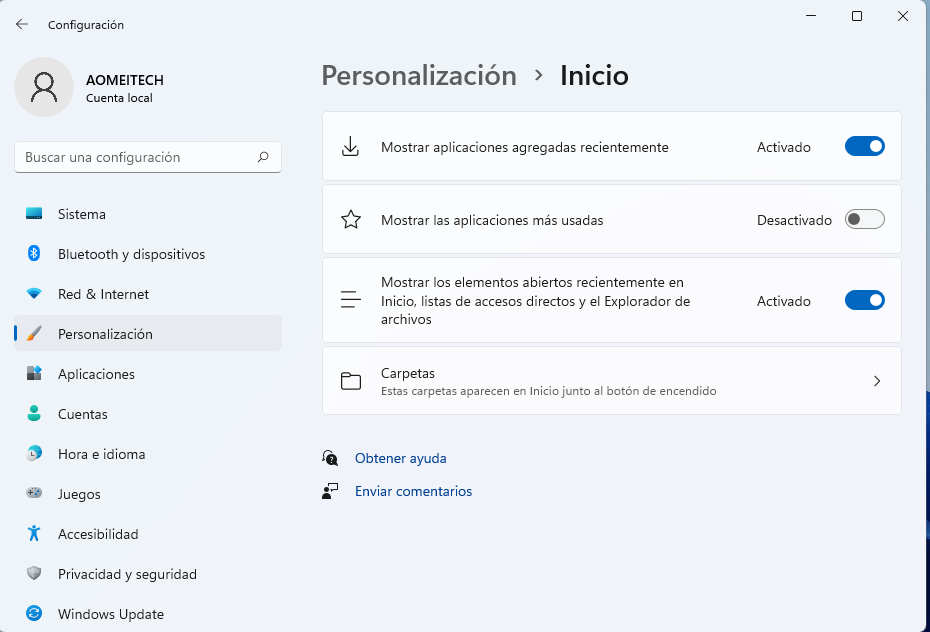The height and width of the screenshot is (632, 930).
Task: Click the Windows Update sync icon
Action: coord(34,614)
